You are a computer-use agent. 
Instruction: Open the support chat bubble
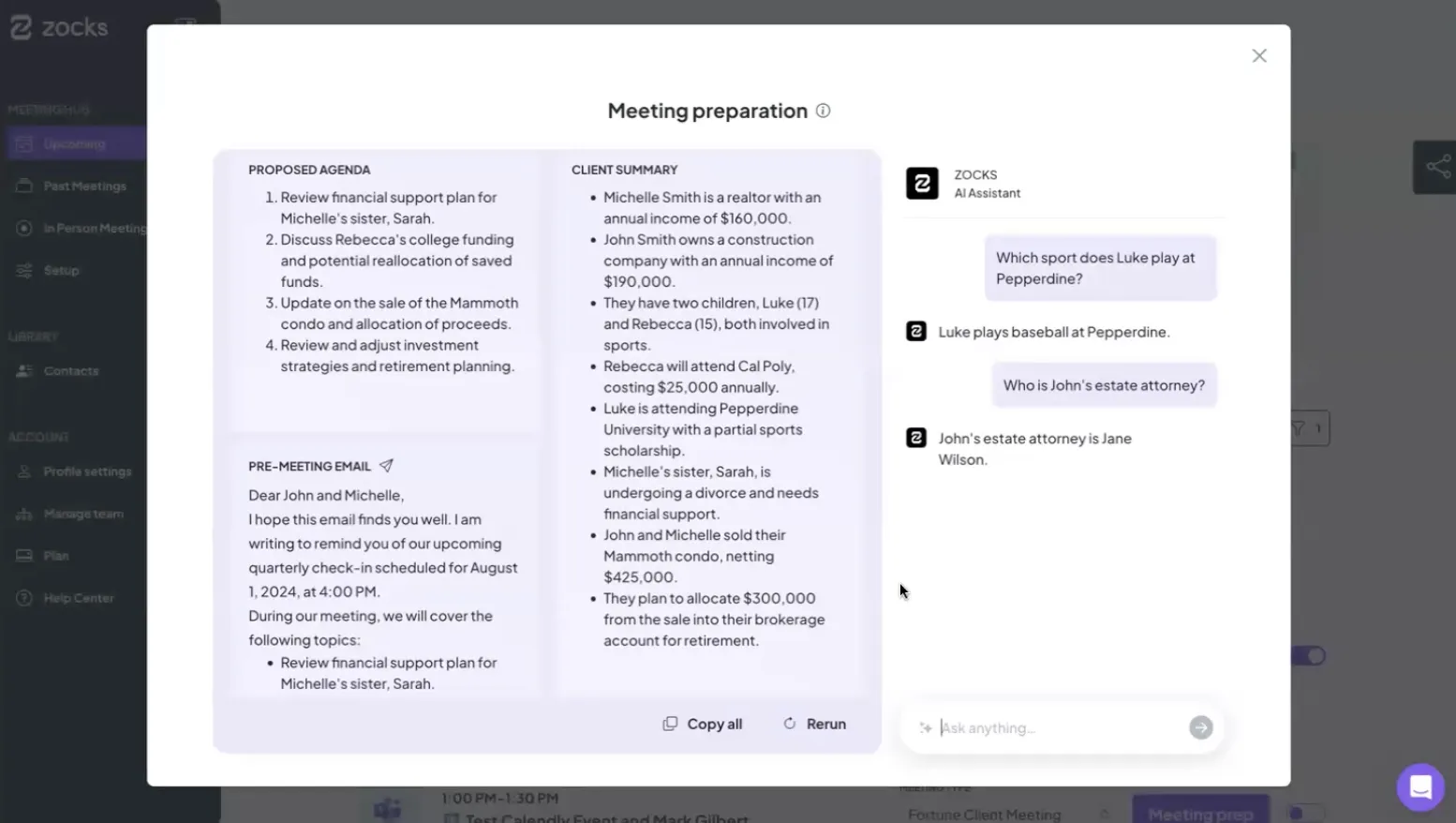pos(1420,787)
